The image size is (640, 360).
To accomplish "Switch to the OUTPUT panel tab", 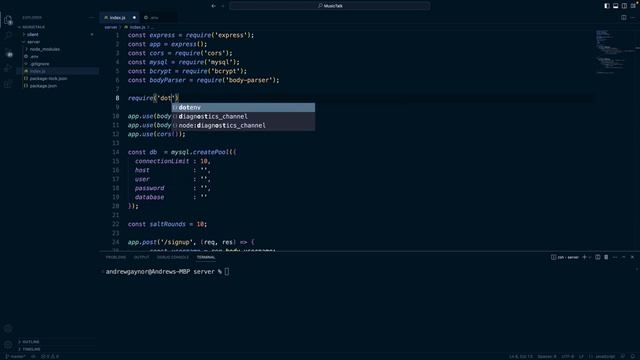I will pyautogui.click(x=141, y=257).
